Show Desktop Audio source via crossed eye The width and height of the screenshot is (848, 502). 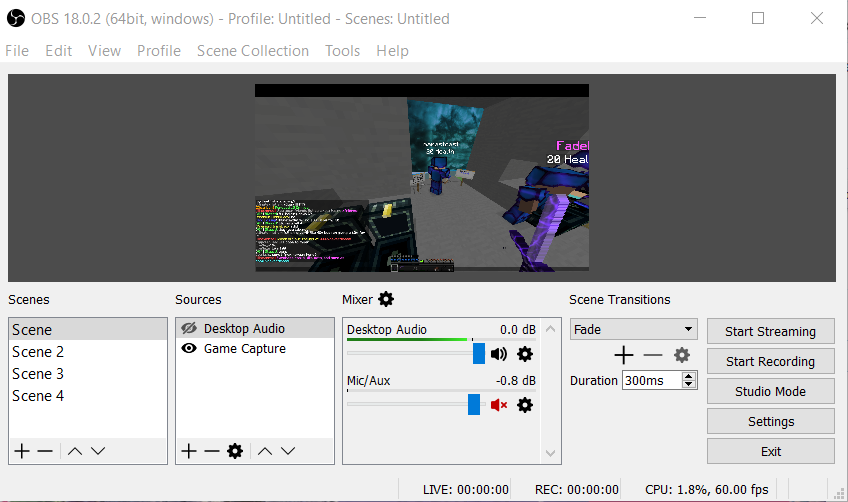[189, 328]
